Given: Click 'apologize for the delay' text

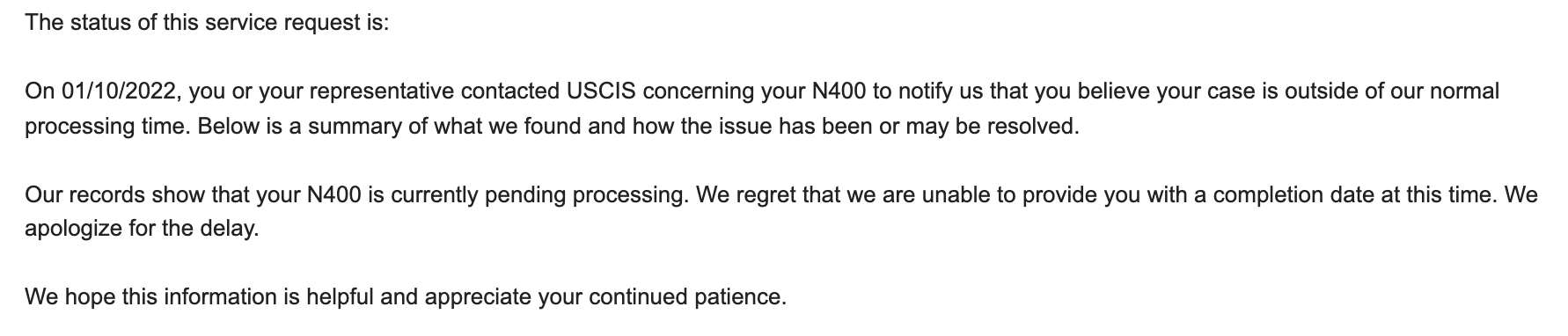Looking at the screenshot, I should click(x=142, y=230).
